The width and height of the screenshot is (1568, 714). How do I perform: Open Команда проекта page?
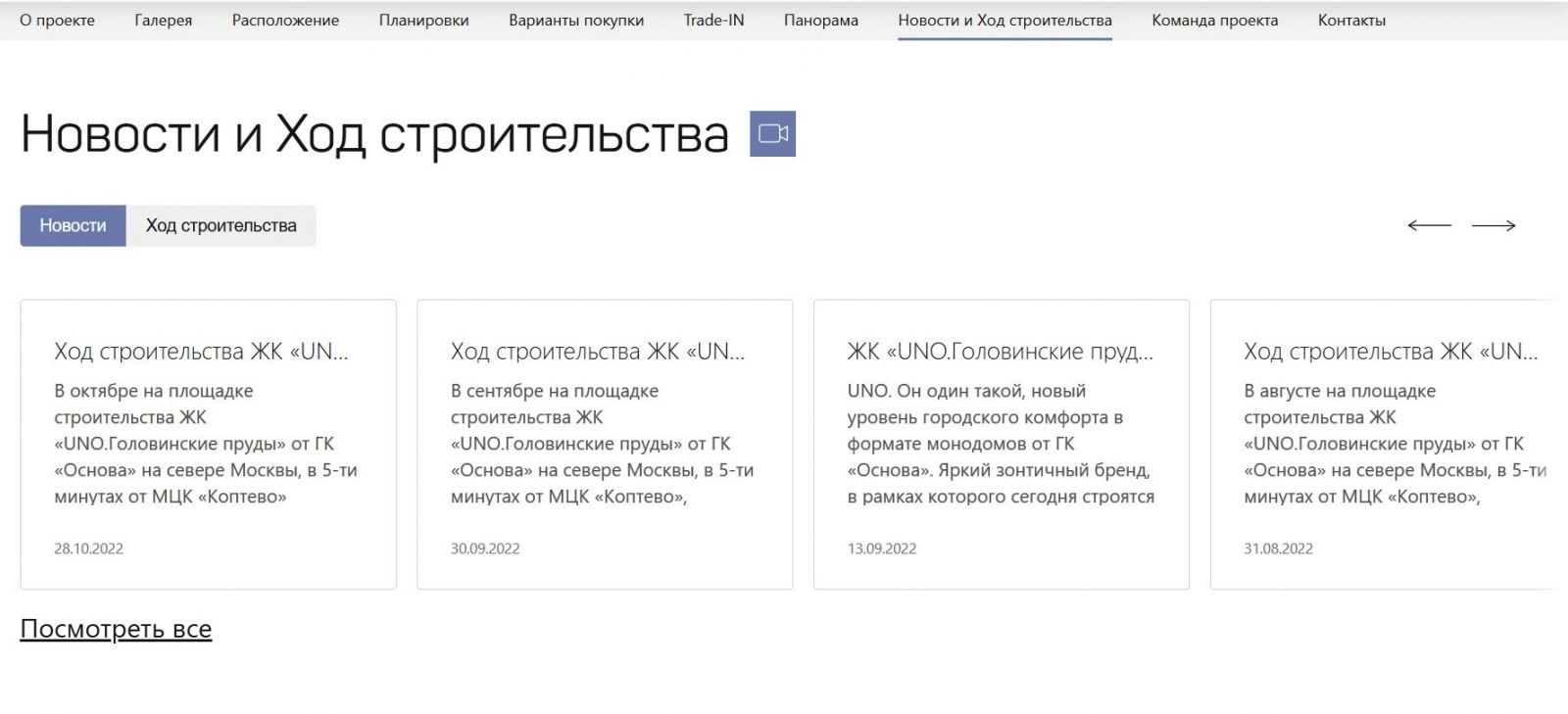(x=1215, y=20)
